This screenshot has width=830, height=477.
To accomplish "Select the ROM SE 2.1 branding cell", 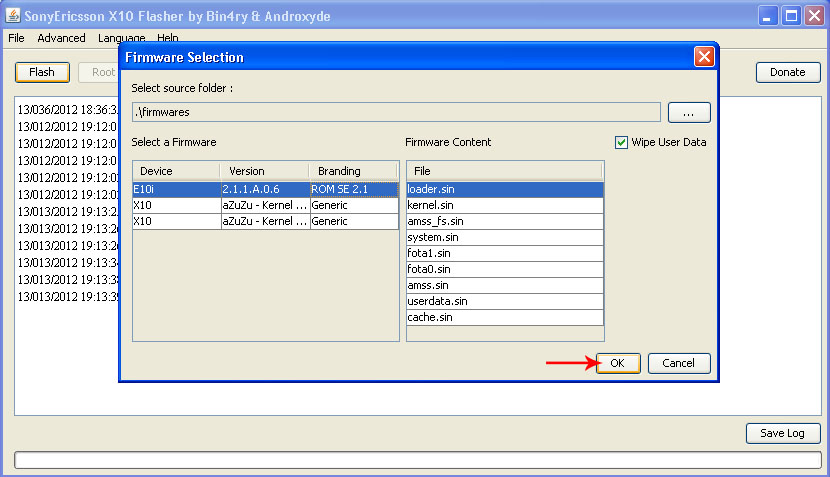I will [x=354, y=189].
